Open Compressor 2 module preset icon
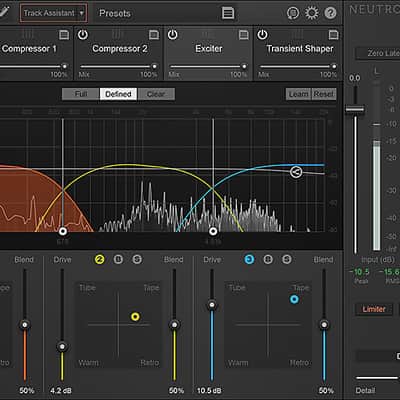This screenshot has width=400, height=400. click(x=154, y=35)
